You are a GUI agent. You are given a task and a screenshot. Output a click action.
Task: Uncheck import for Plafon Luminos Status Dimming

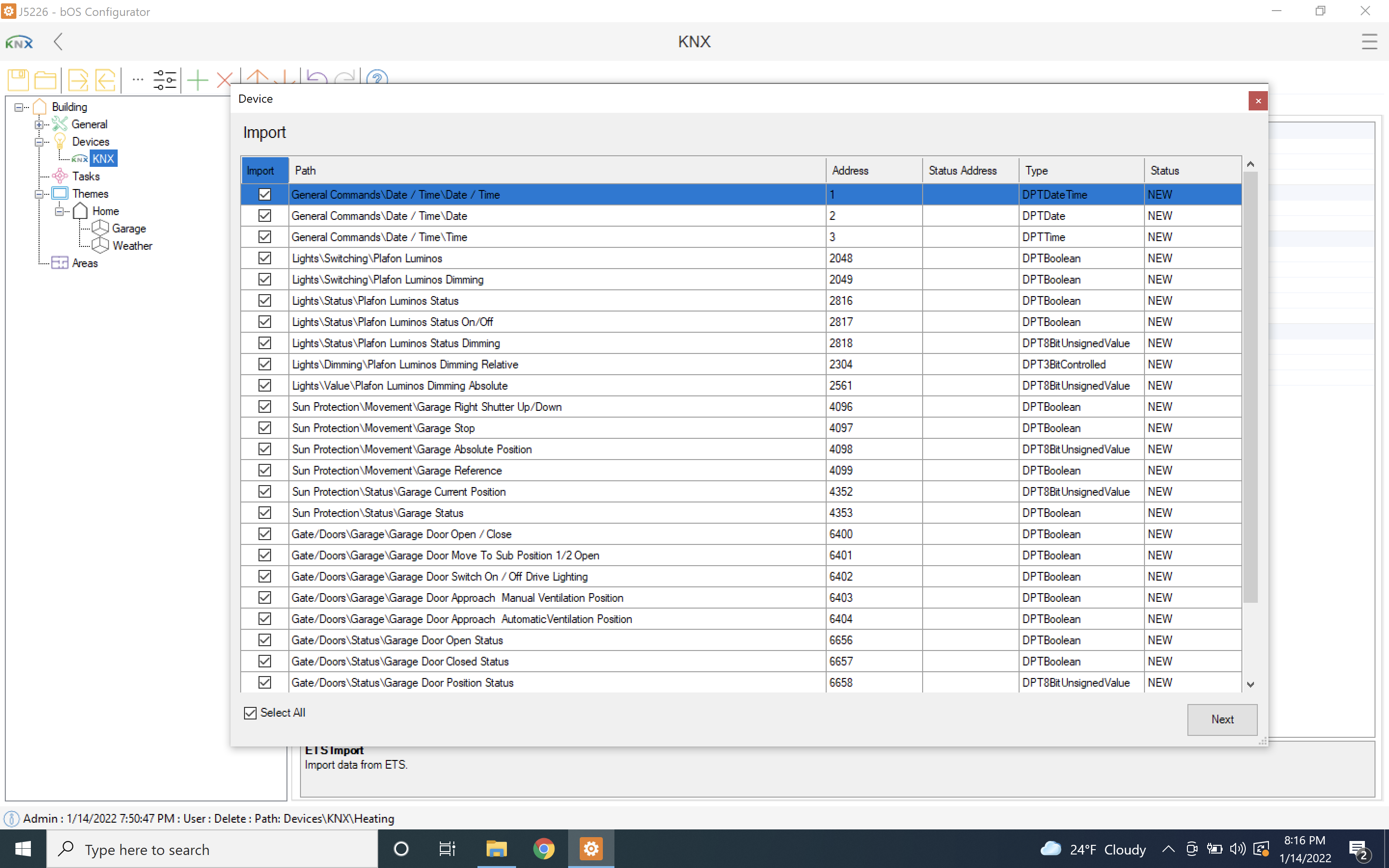tap(265, 343)
